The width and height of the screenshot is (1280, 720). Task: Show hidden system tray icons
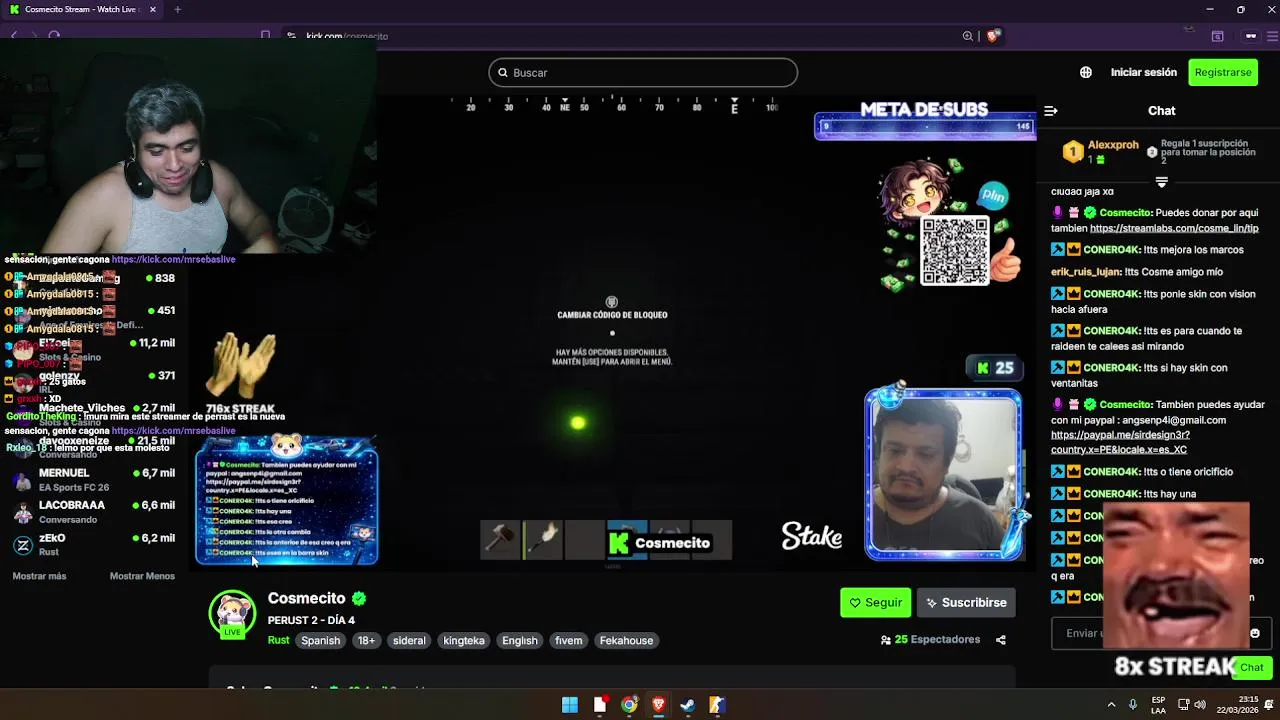pyautogui.click(x=1110, y=704)
